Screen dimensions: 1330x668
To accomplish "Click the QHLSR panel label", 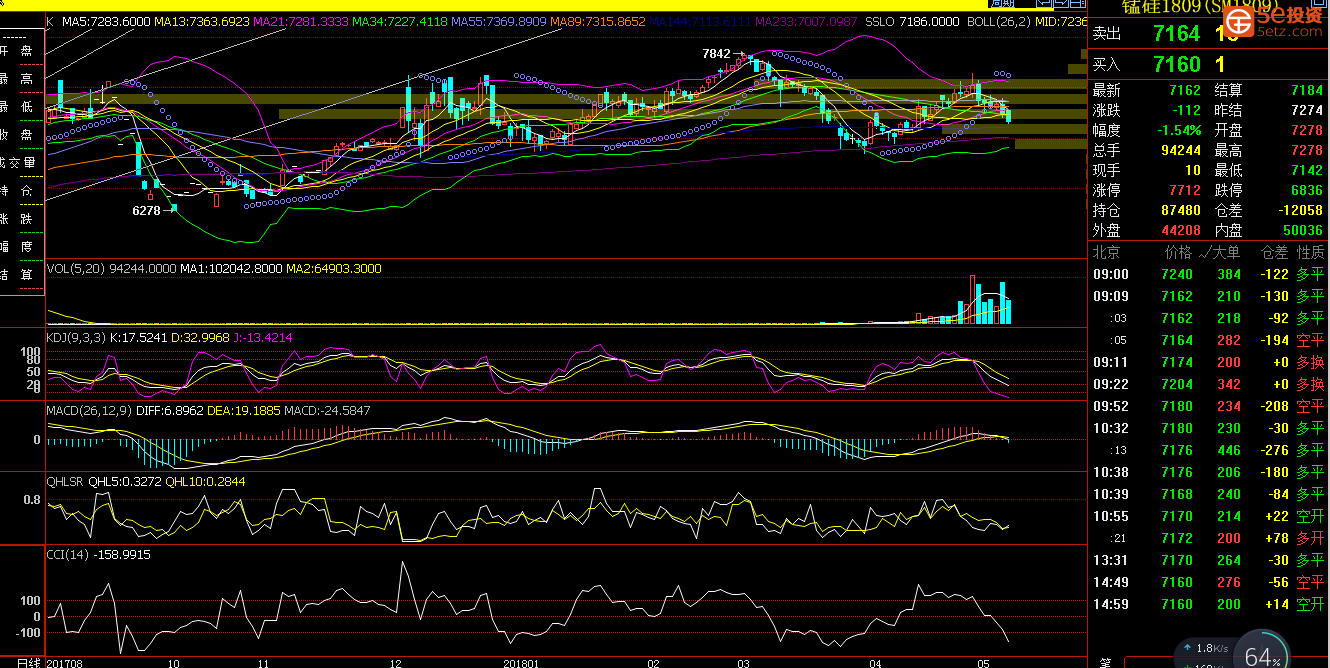I will pos(66,481).
